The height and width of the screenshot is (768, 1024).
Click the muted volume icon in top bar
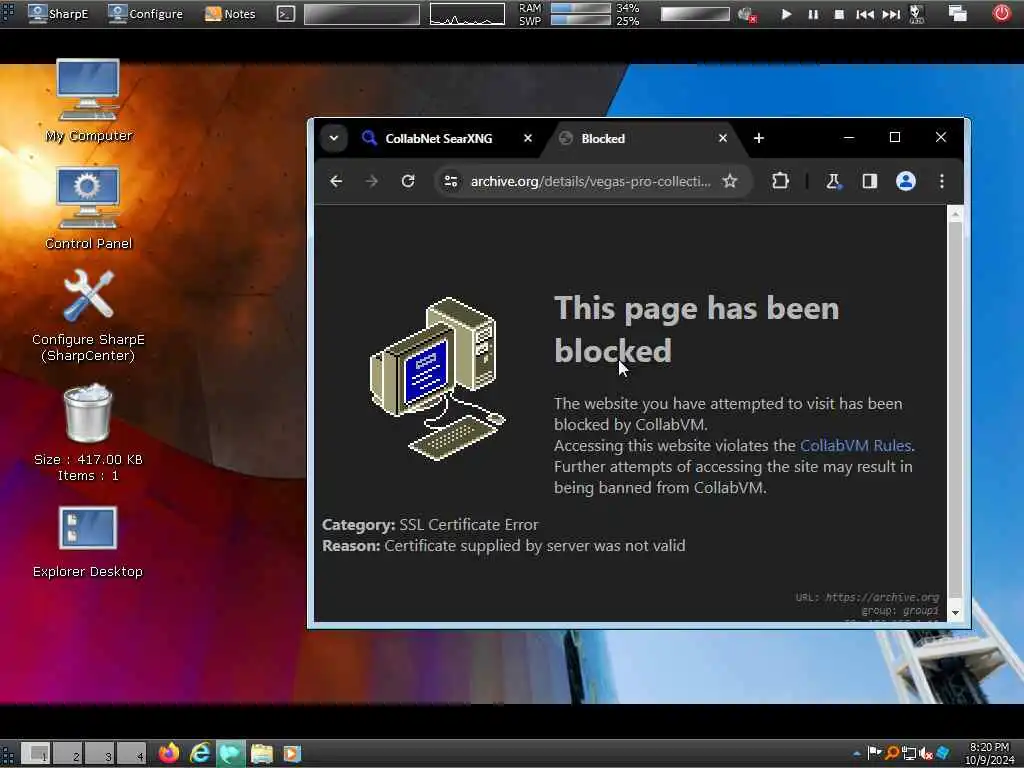(x=746, y=14)
